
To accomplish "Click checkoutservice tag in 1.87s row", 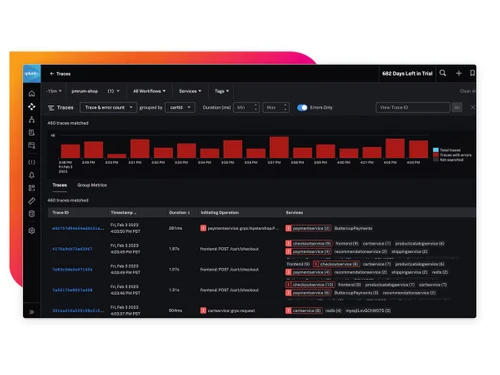I will click(x=309, y=244).
